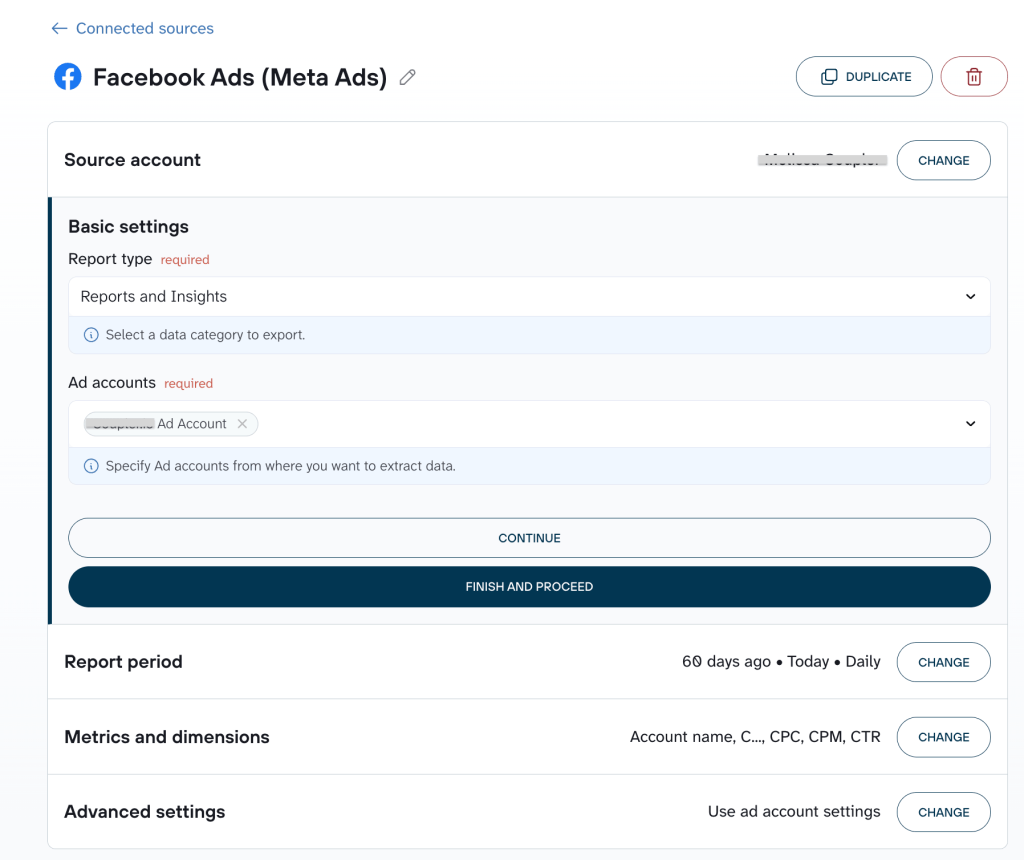Click info icon beside data category hint
The height and width of the screenshot is (860, 1024).
click(x=91, y=335)
